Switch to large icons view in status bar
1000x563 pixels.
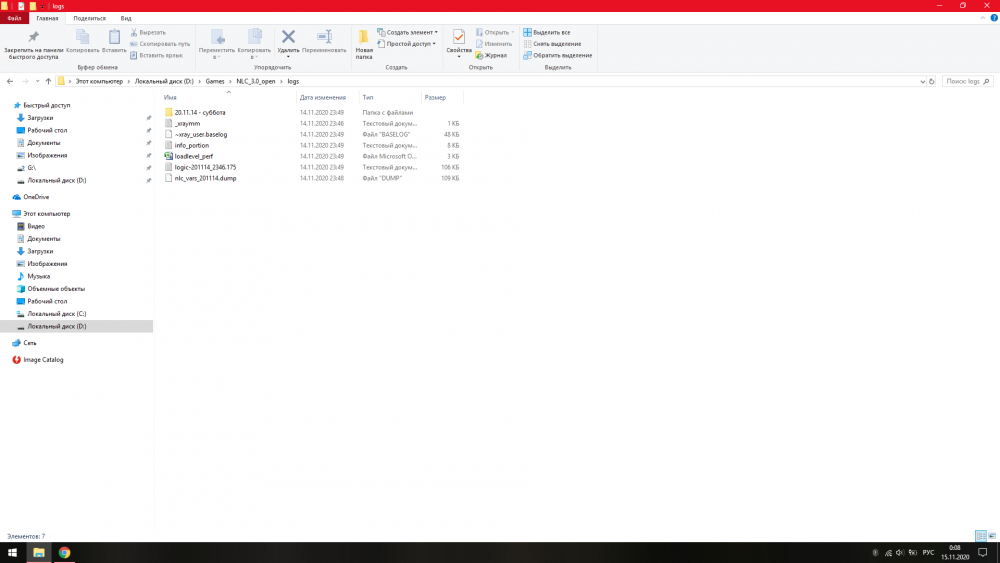[x=992, y=536]
